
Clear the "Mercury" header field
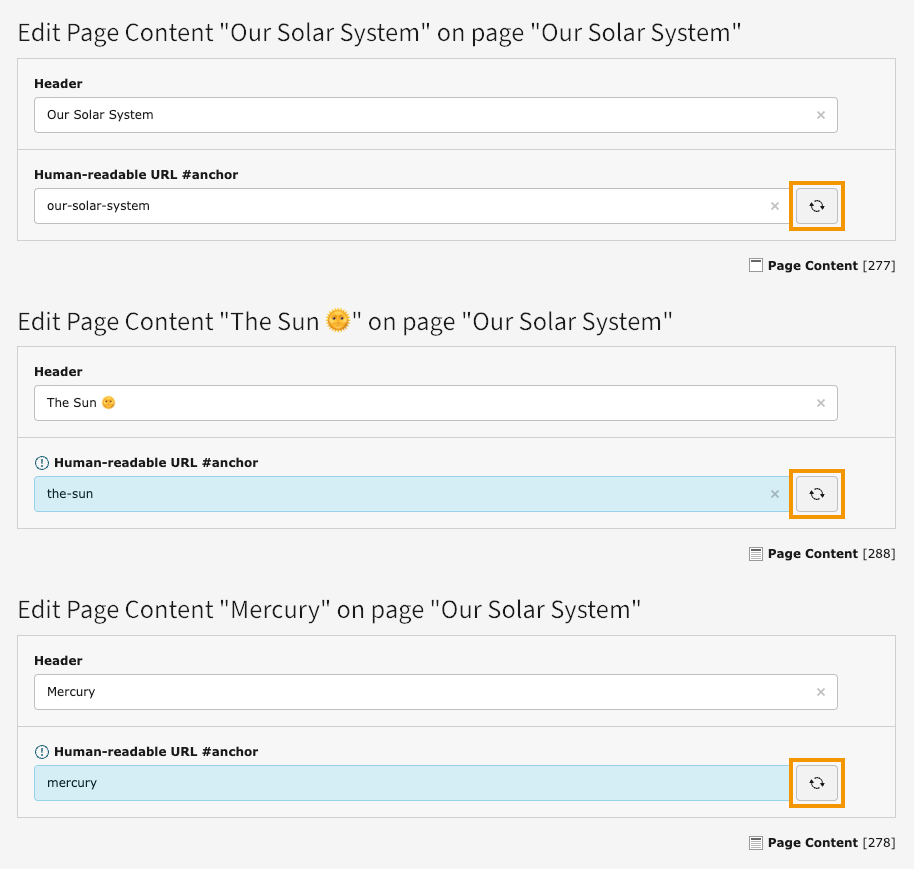click(x=820, y=692)
